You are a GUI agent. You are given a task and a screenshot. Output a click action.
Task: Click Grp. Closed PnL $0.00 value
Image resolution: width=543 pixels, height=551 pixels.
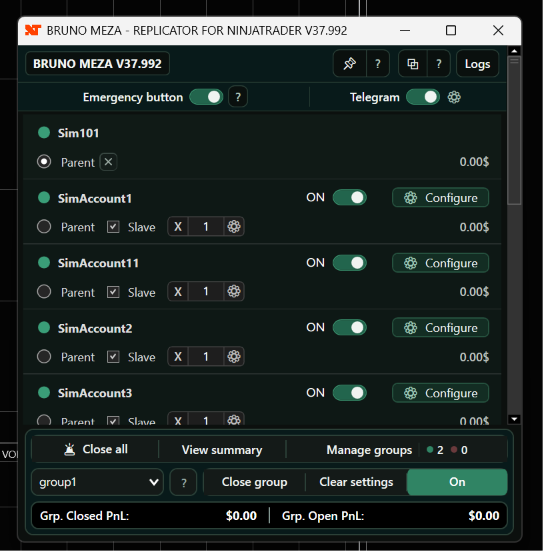tap(241, 516)
